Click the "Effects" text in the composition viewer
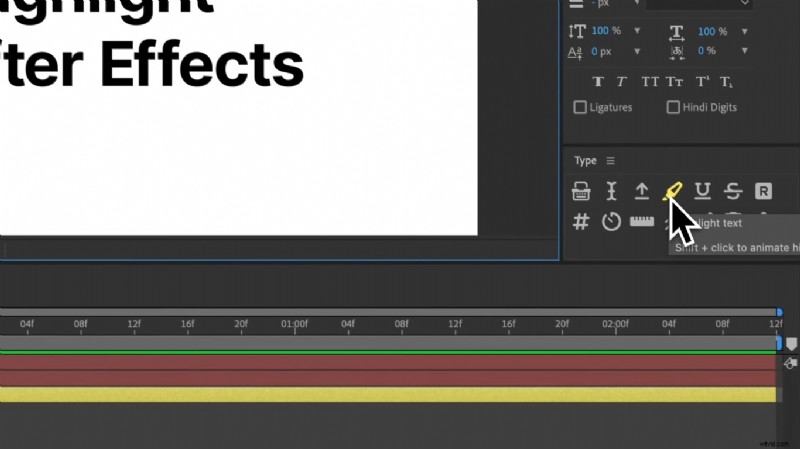The image size is (800, 449). pyautogui.click(x=202, y=65)
